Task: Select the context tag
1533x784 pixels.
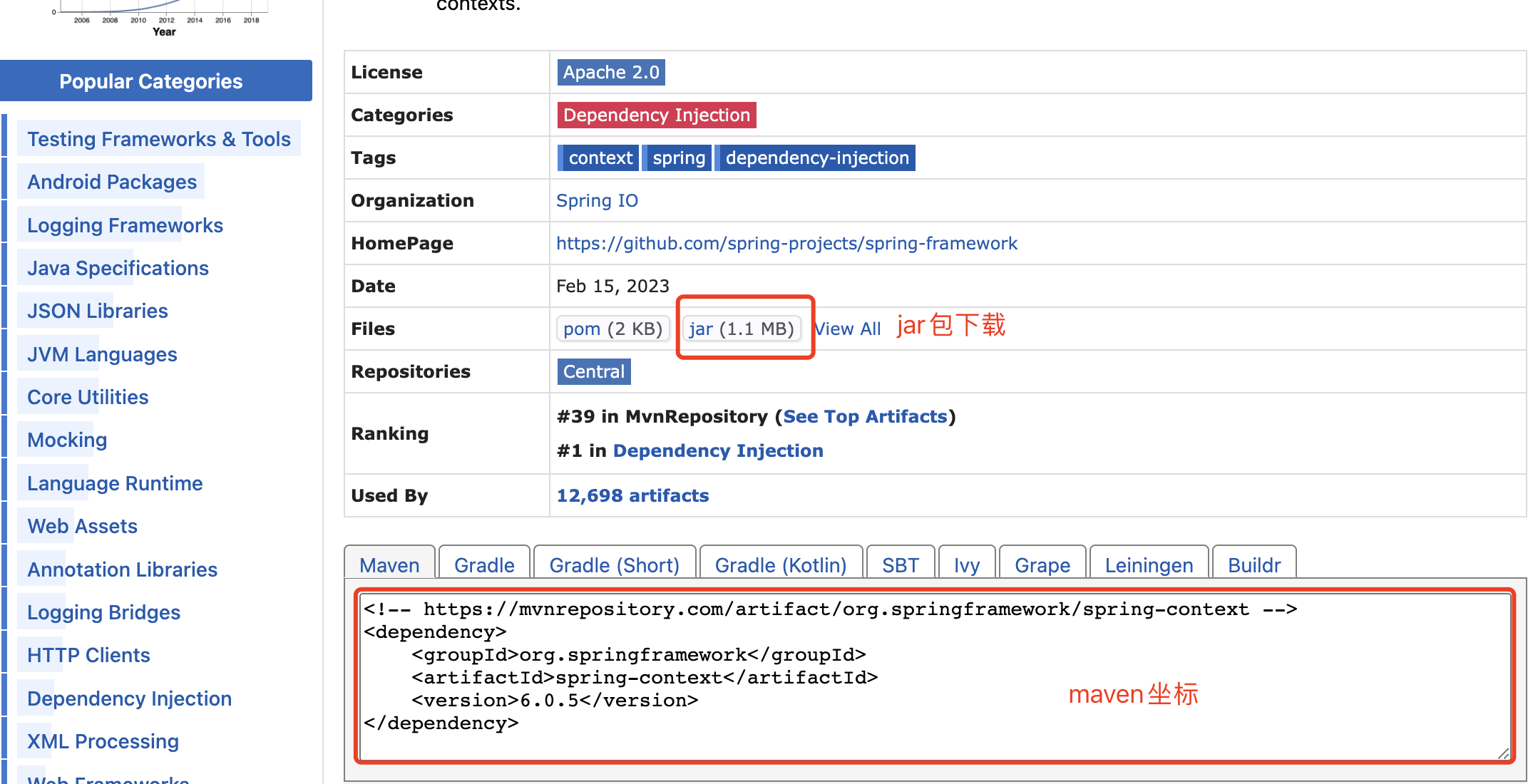Action: click(x=598, y=158)
